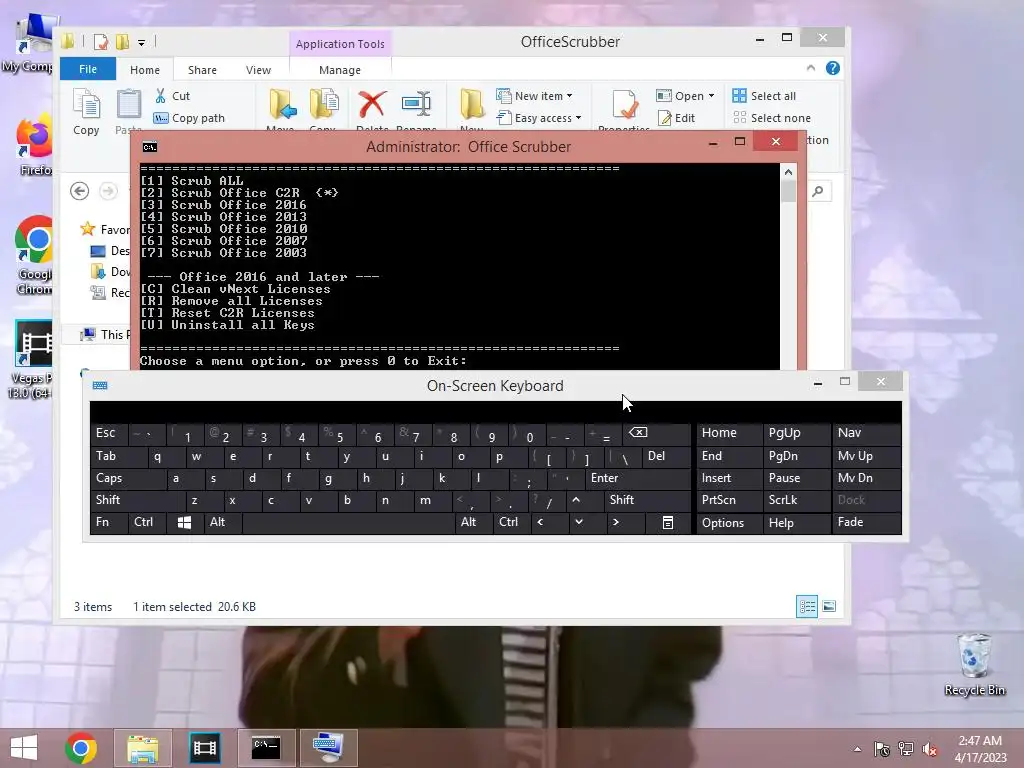Click the Windows Start button
This screenshot has height=768, width=1024.
click(24, 748)
